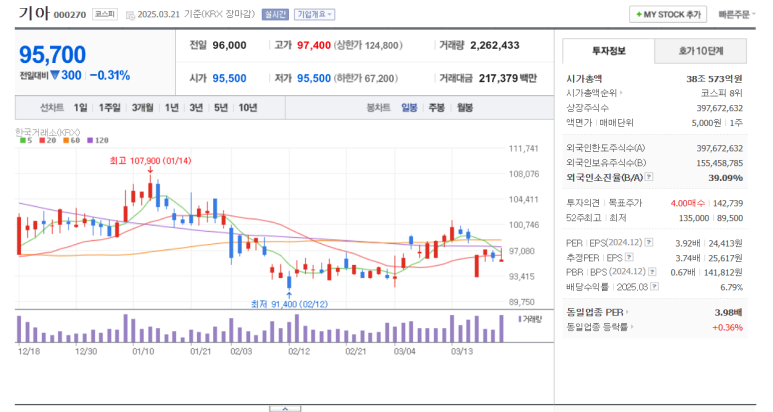Click the calendar icon beside the date

click(130, 15)
